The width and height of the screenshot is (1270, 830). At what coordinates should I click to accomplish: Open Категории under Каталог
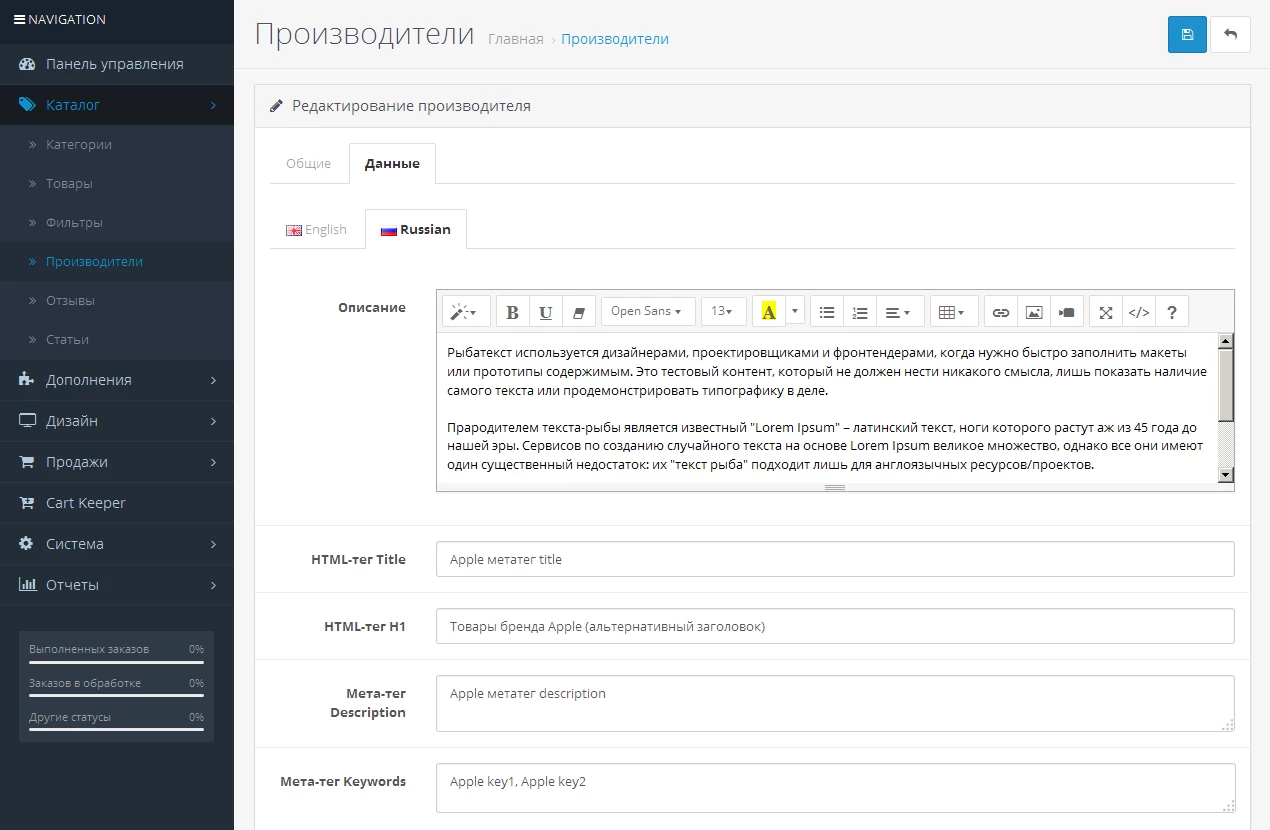(x=117, y=144)
